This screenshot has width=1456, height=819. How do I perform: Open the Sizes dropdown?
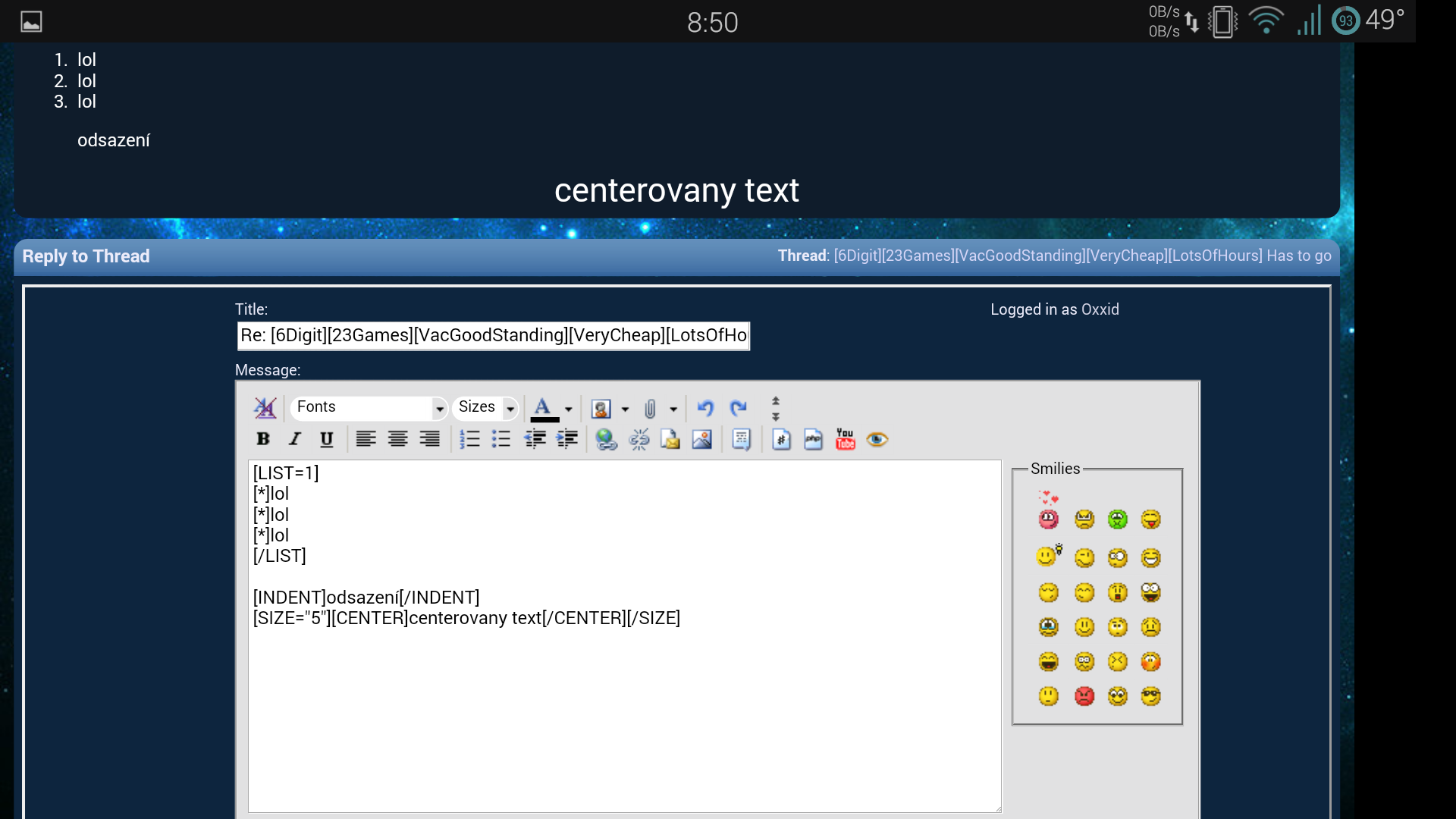[x=485, y=408]
